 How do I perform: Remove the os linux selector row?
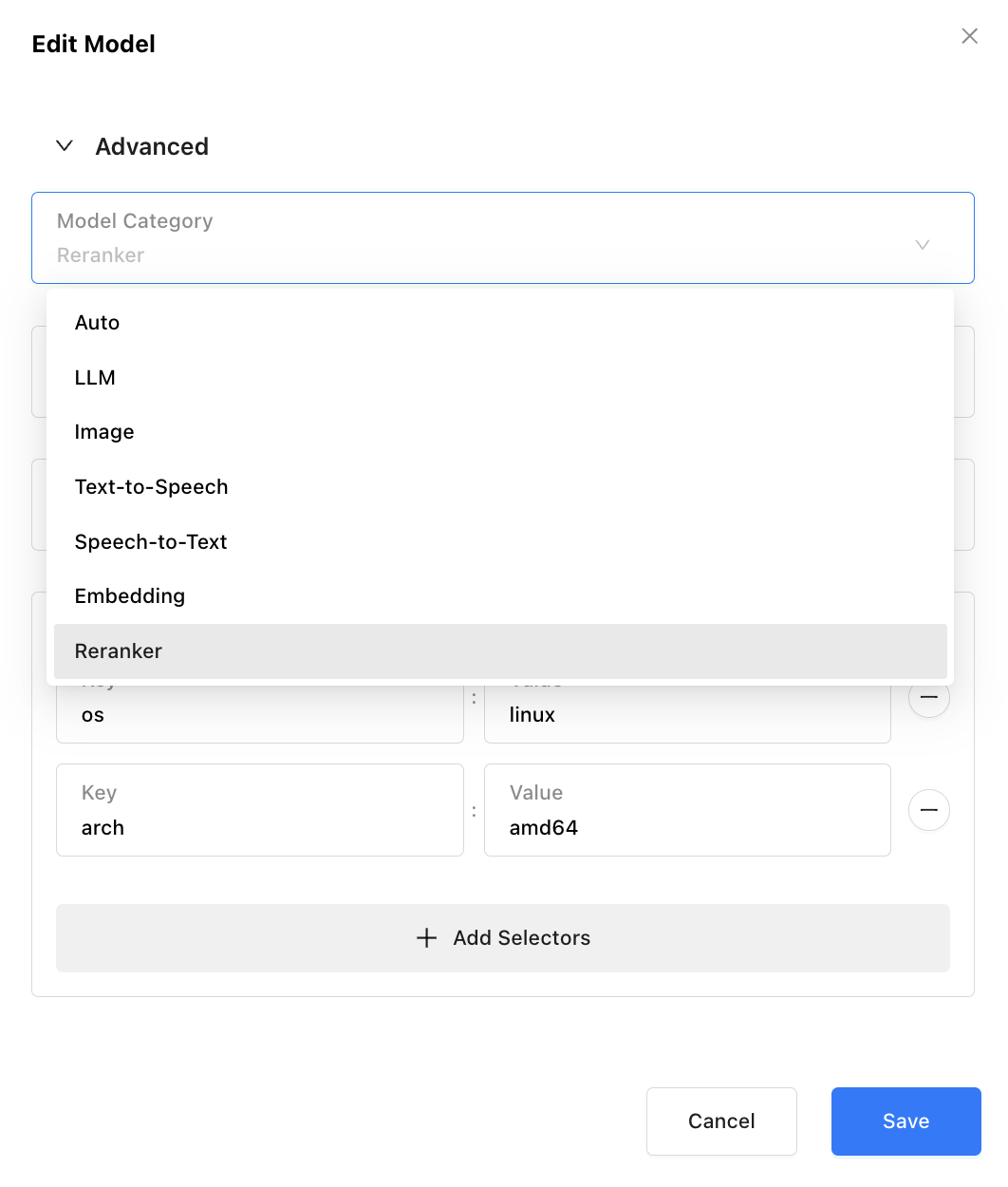click(x=929, y=699)
